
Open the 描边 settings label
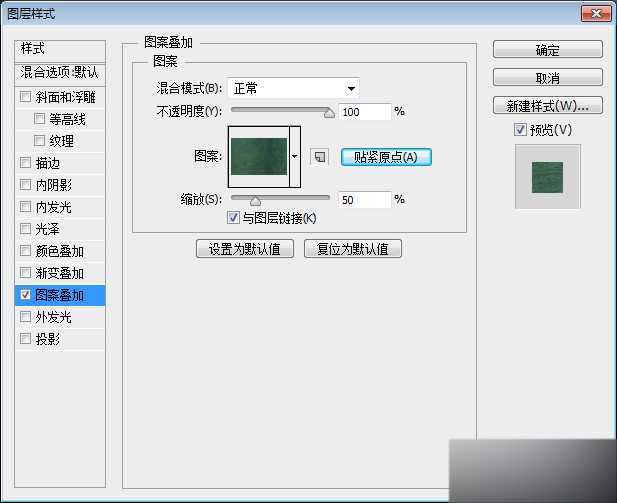click(48, 163)
